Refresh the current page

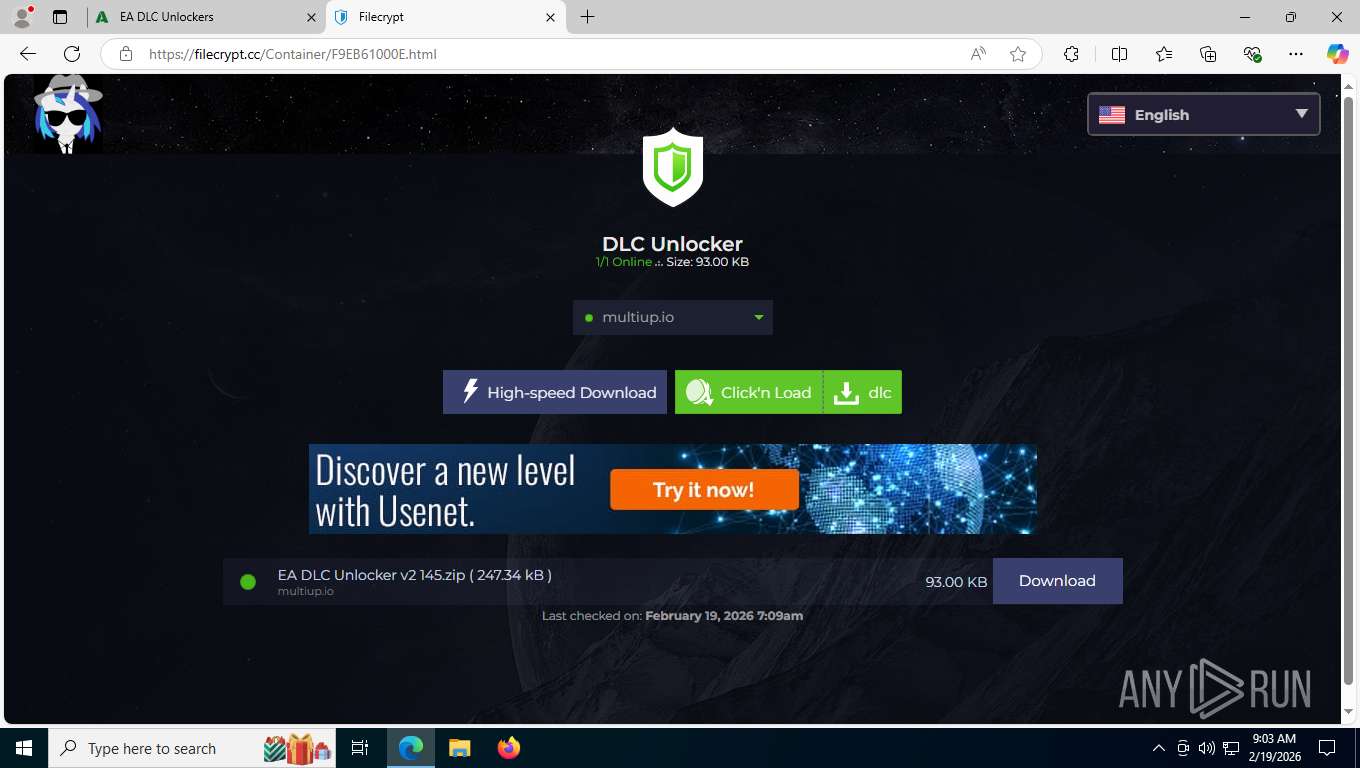(x=72, y=54)
